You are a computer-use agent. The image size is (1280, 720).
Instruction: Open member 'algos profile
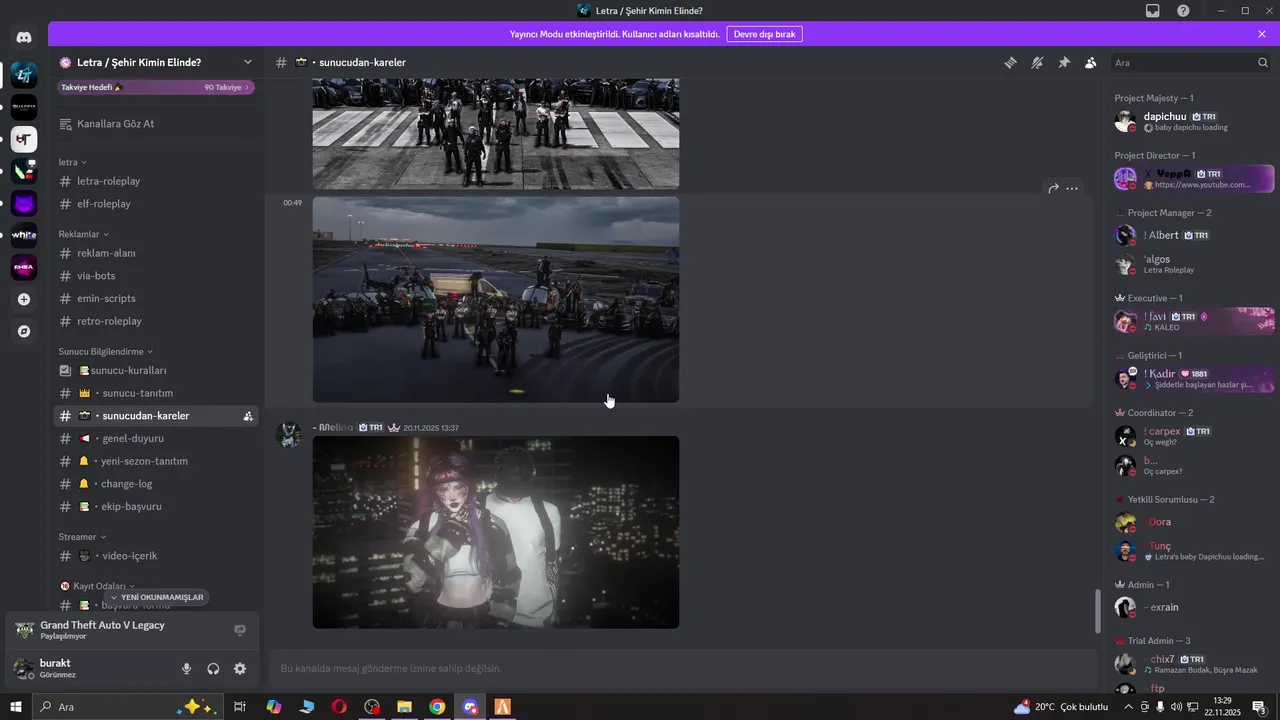click(x=1194, y=264)
